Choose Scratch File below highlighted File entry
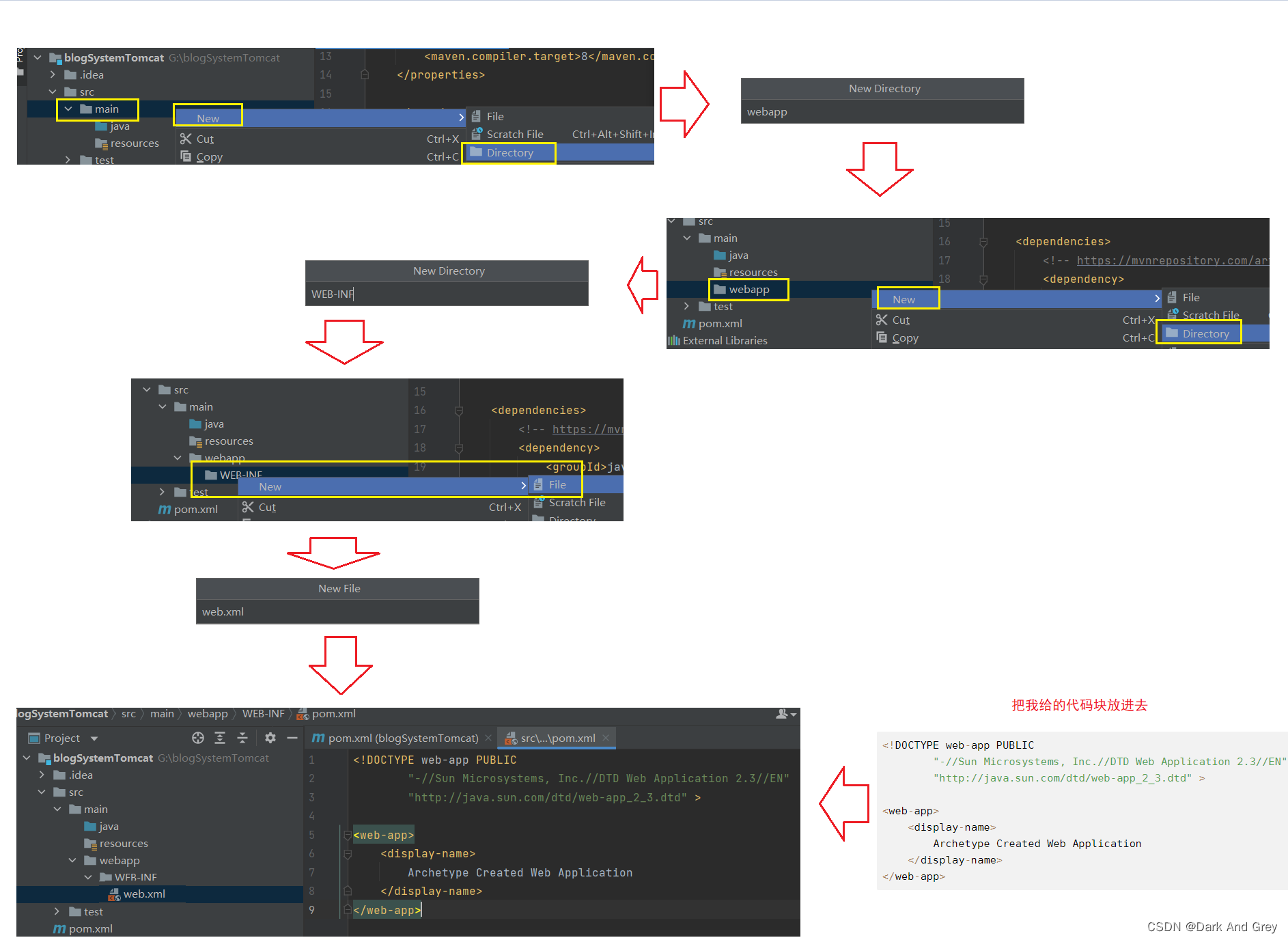 coord(577,503)
